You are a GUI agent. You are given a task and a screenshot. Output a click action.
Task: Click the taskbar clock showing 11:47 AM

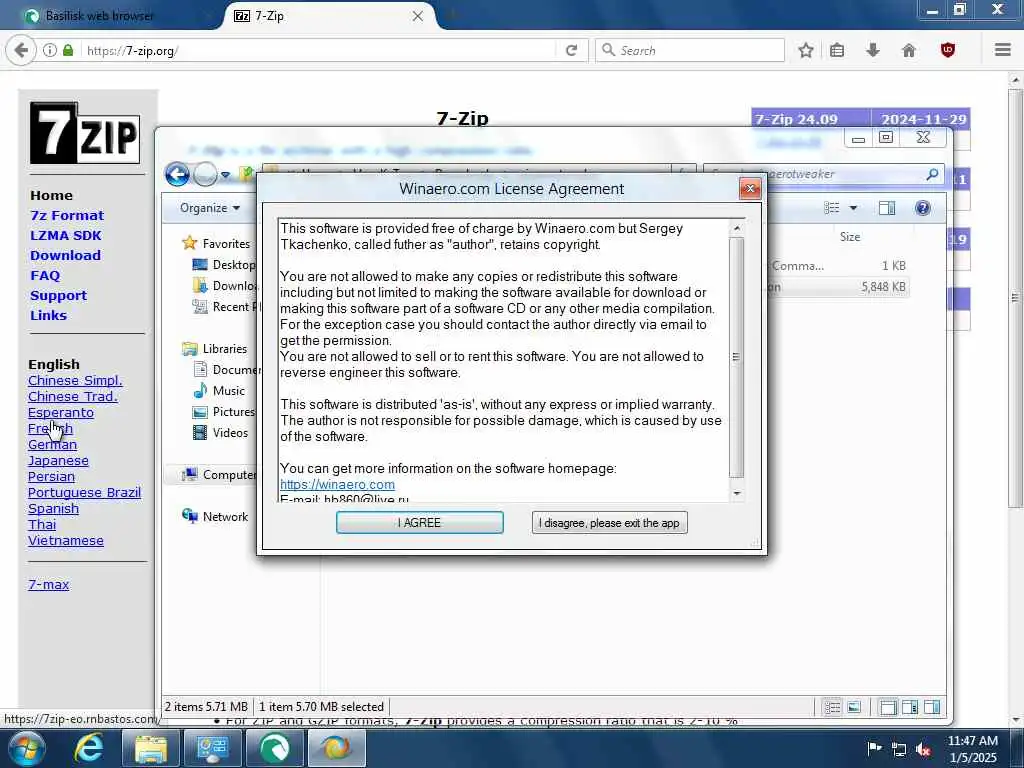972,749
